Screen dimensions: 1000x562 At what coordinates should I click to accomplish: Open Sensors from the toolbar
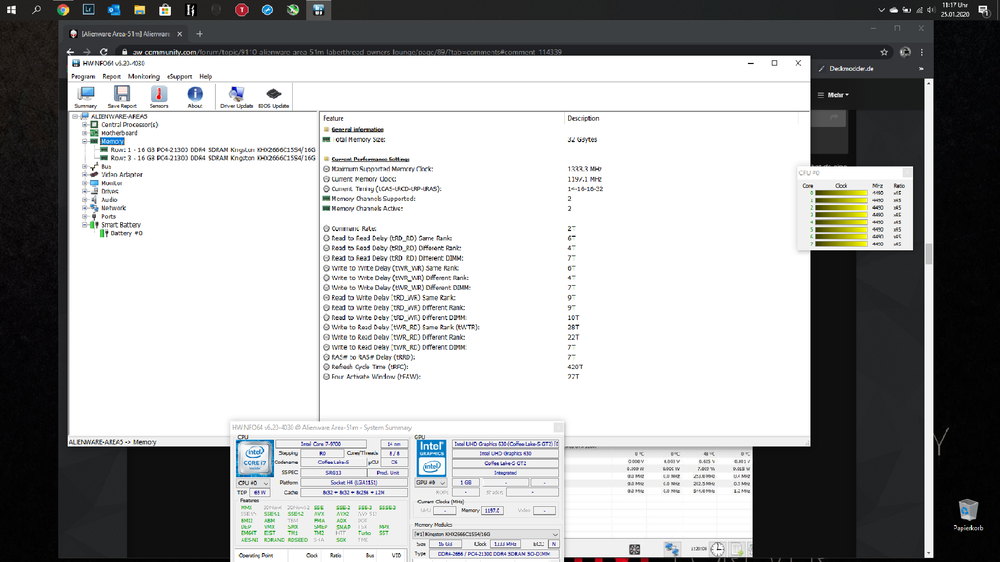pyautogui.click(x=159, y=96)
